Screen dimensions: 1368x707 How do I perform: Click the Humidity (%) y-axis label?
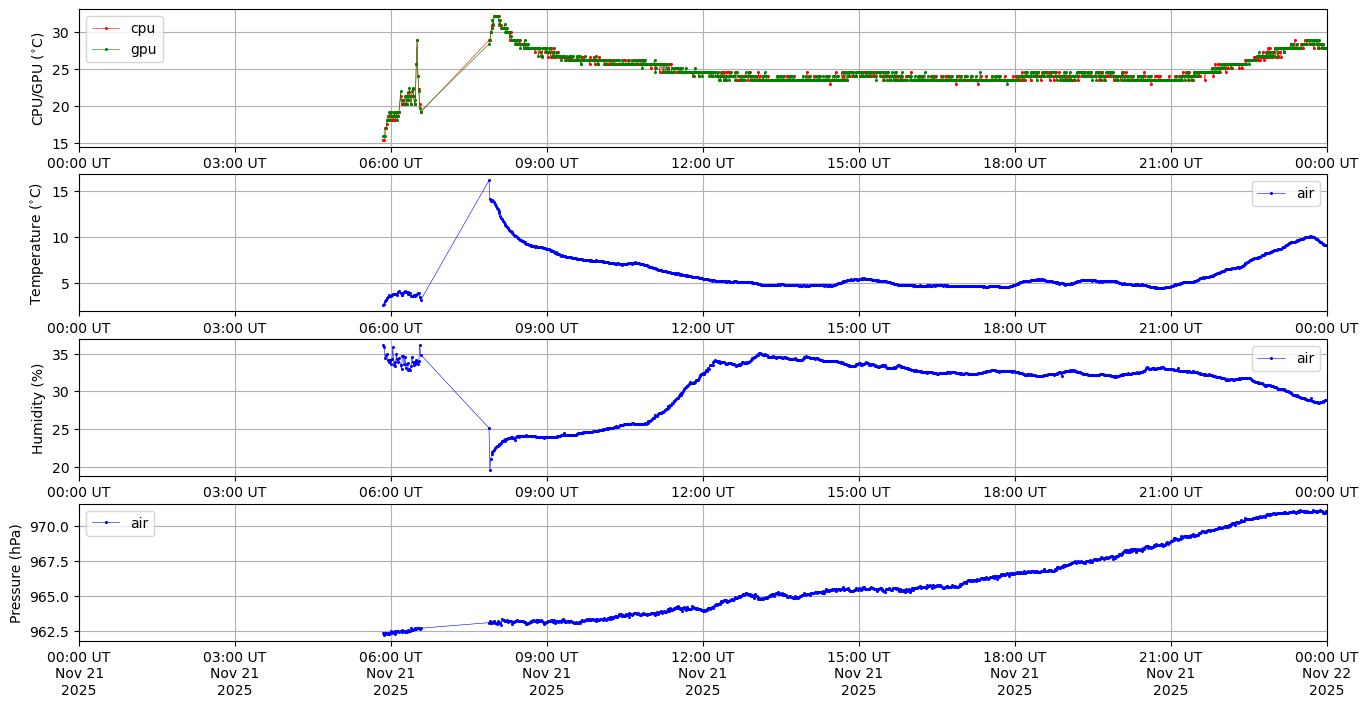pyautogui.click(x=38, y=408)
